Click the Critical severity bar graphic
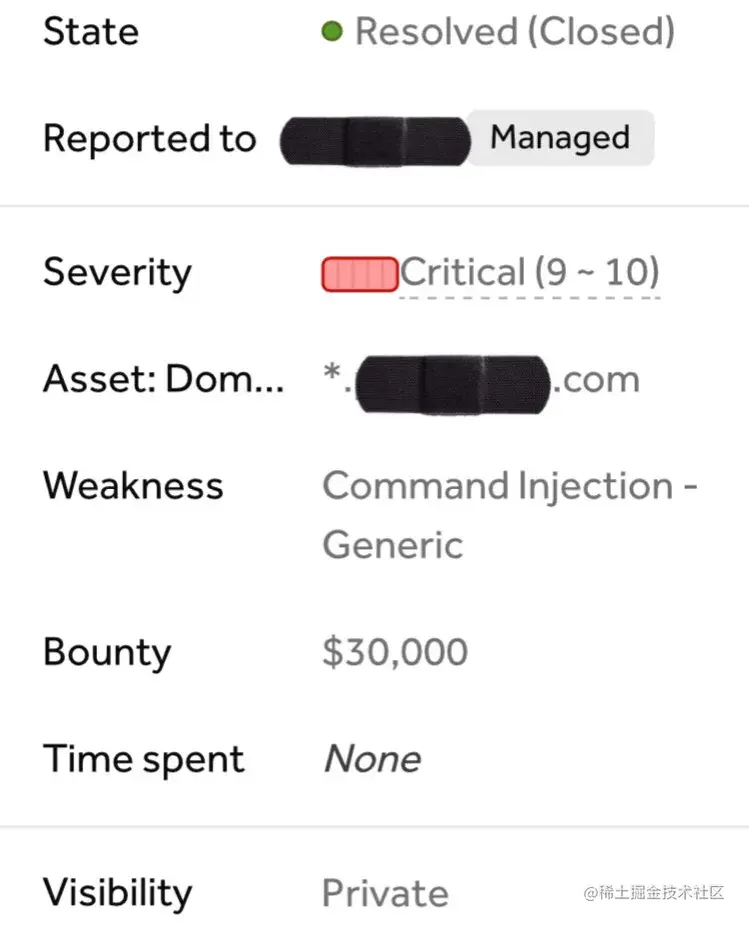 358,272
